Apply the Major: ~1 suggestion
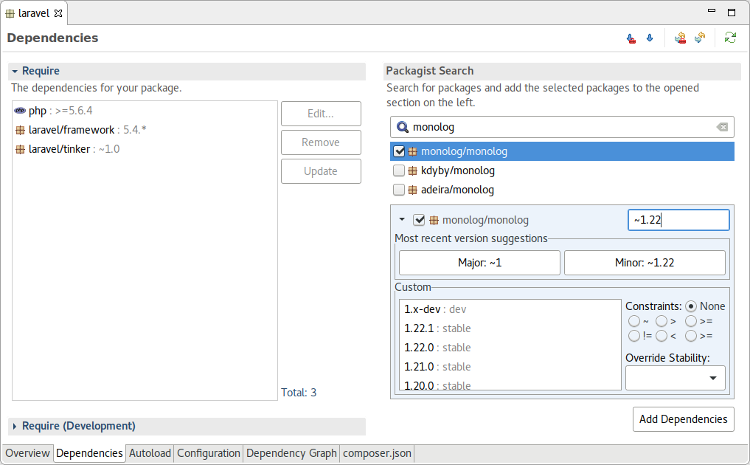This screenshot has width=750, height=465. click(480, 263)
